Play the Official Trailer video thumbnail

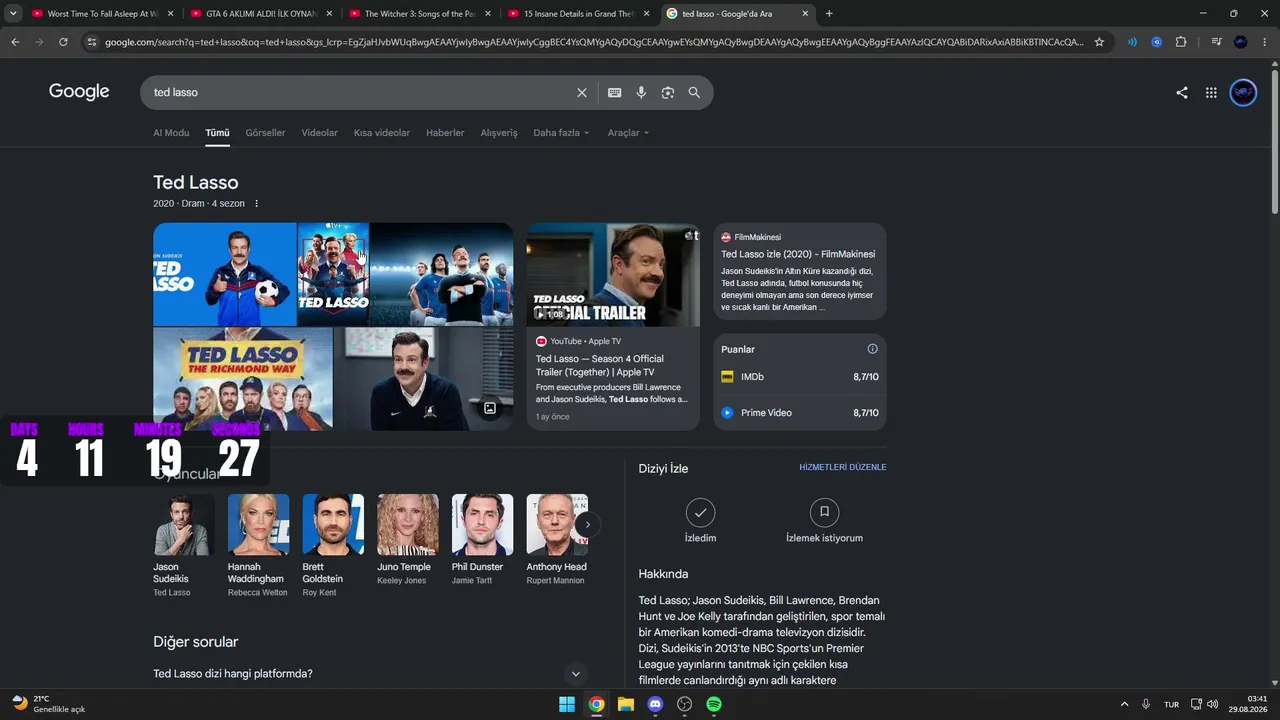tap(613, 275)
